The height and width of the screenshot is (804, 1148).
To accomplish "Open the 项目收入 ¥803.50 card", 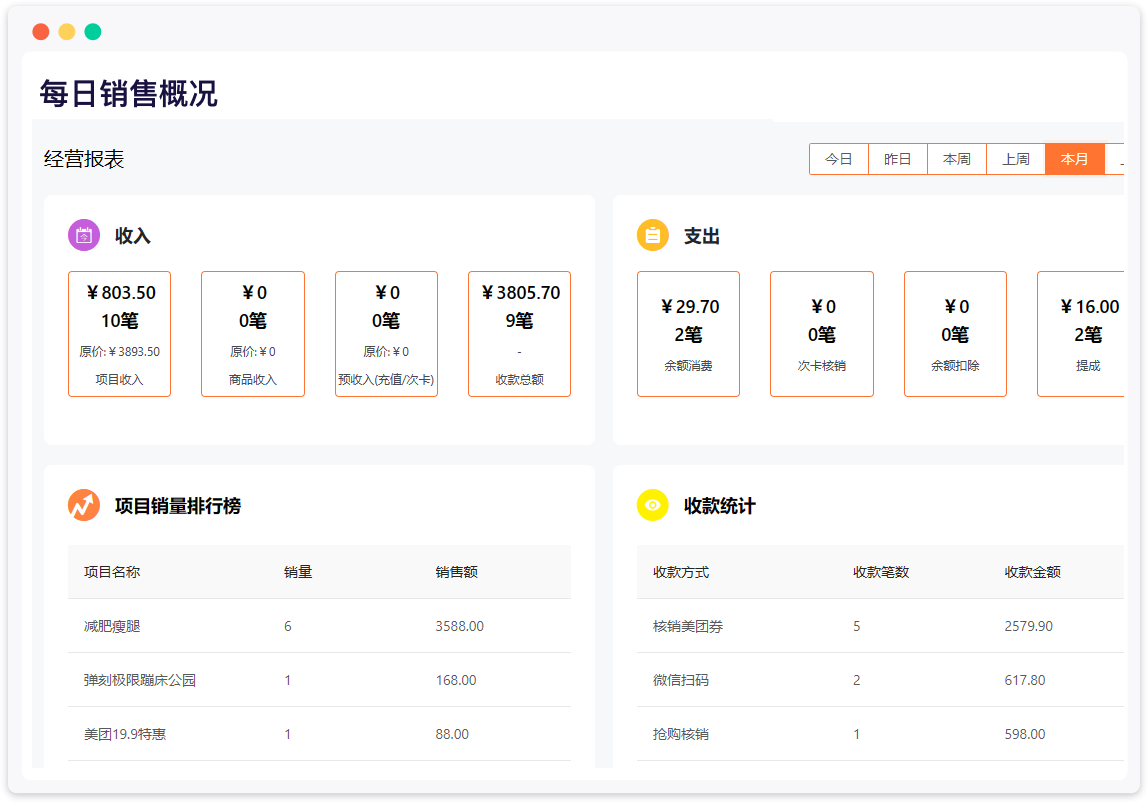I will [119, 334].
